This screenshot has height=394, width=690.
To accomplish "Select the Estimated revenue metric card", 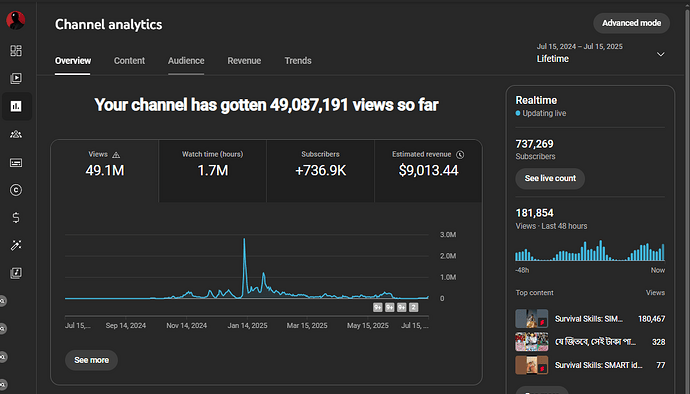I will coord(428,171).
